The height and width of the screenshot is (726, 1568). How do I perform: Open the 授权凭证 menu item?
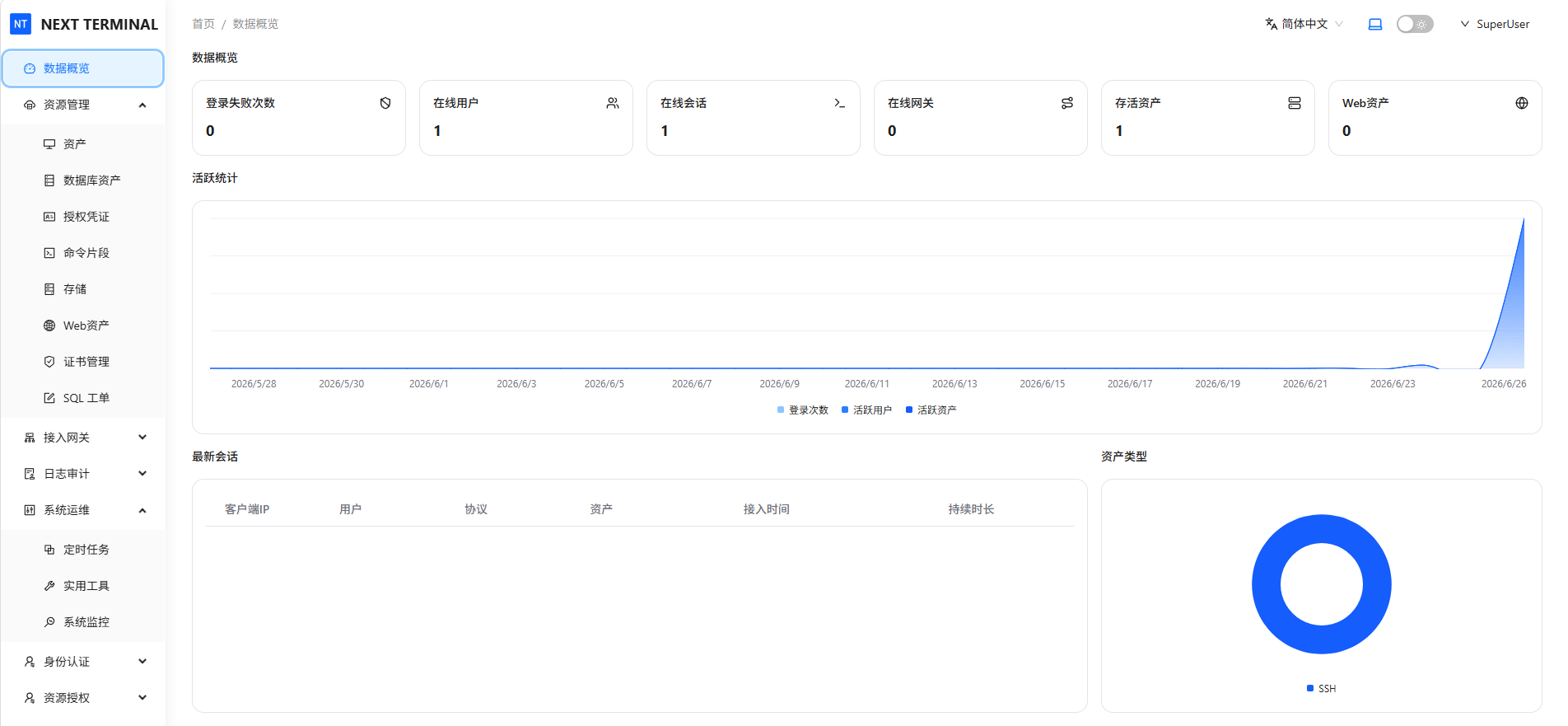[x=83, y=217]
